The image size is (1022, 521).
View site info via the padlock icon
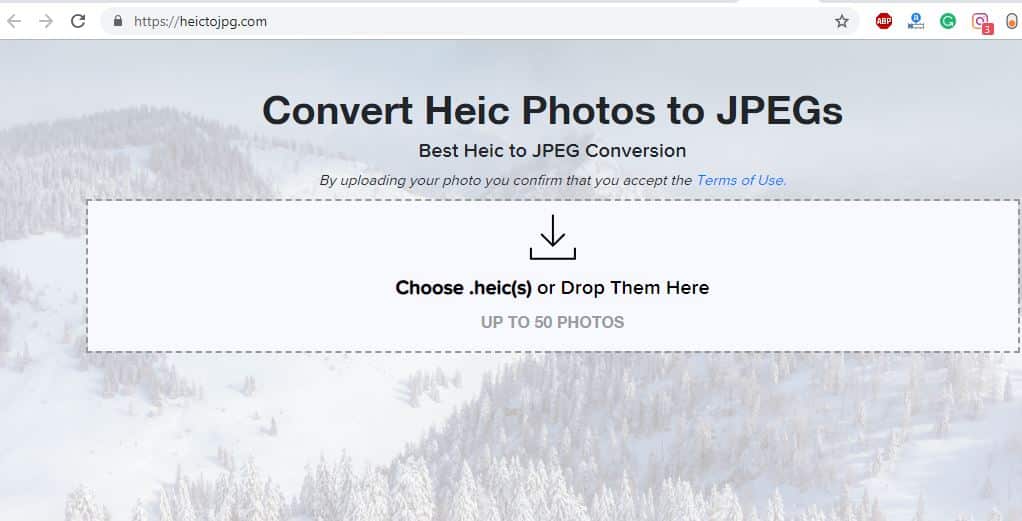point(118,21)
